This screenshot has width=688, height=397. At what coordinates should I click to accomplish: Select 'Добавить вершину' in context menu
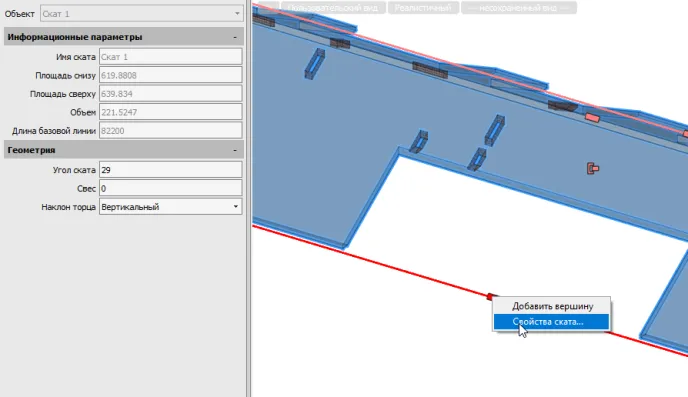551,306
